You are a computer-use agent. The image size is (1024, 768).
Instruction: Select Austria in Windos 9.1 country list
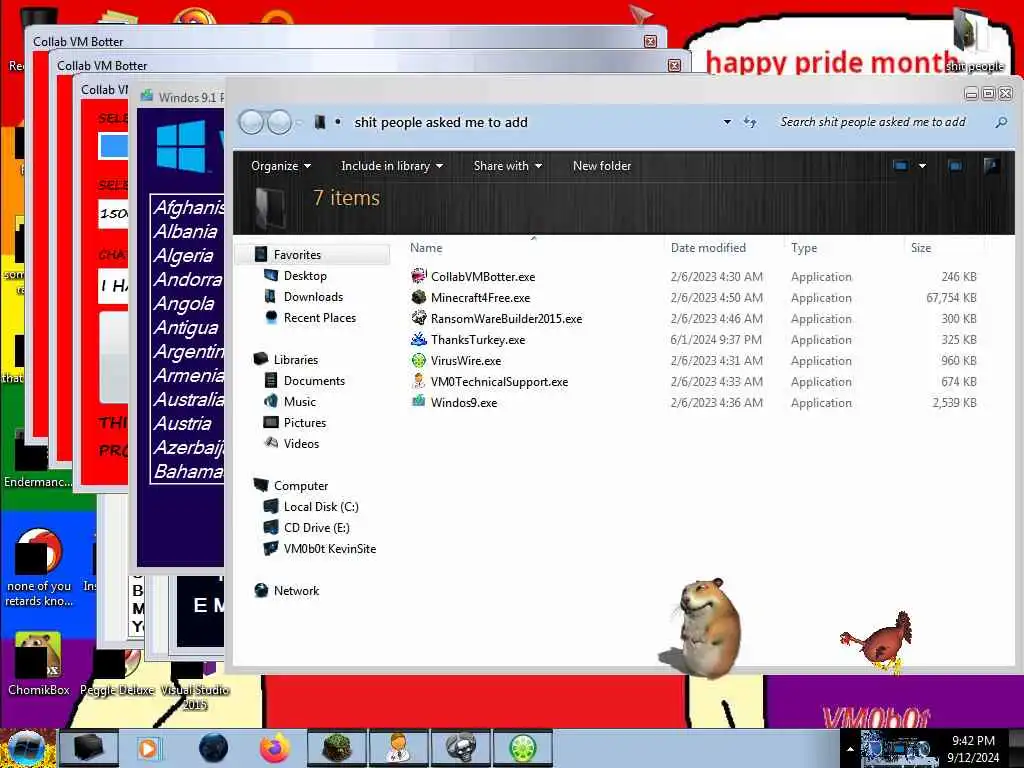(183, 423)
